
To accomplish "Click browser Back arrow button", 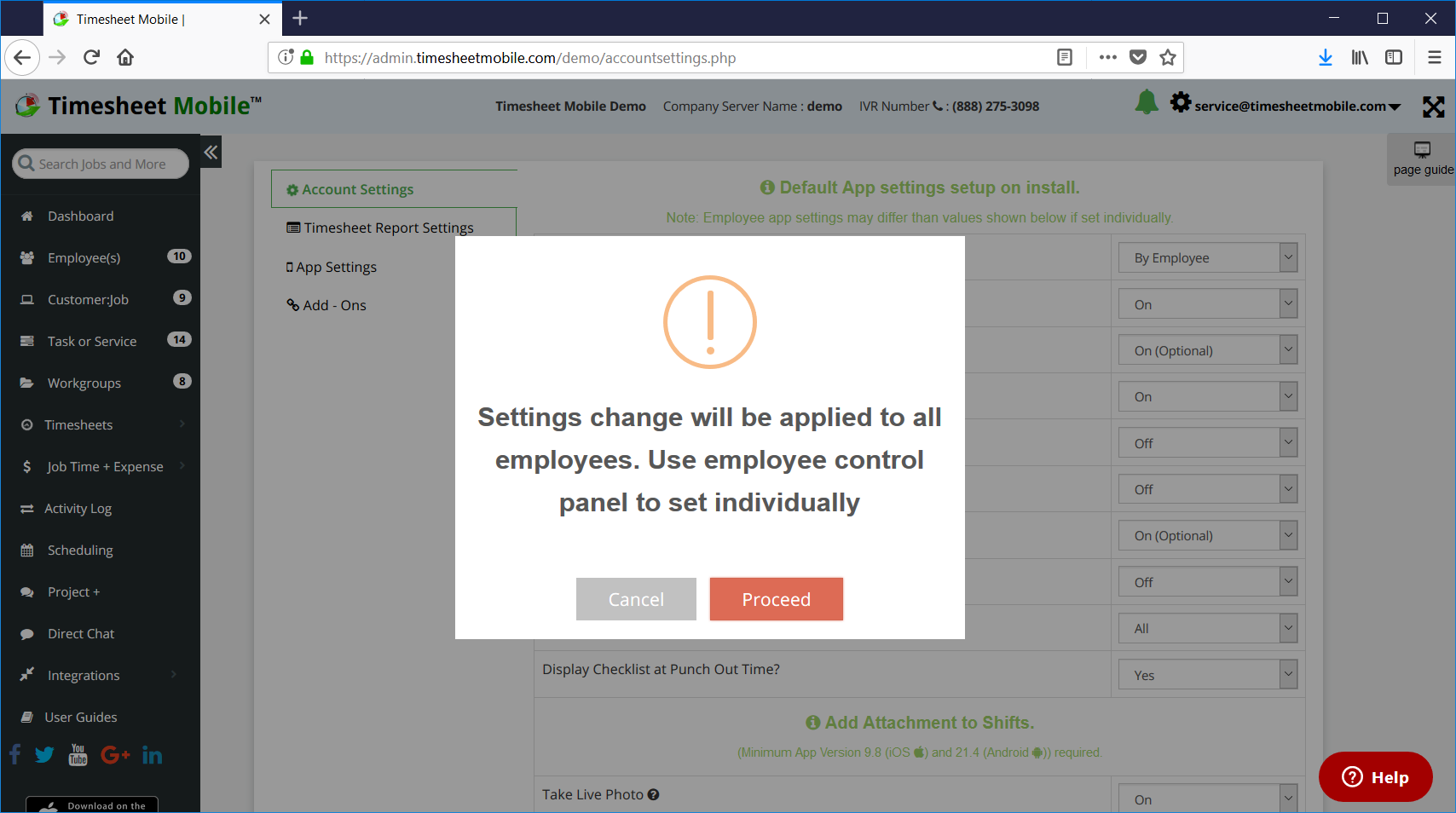I will click(22, 57).
